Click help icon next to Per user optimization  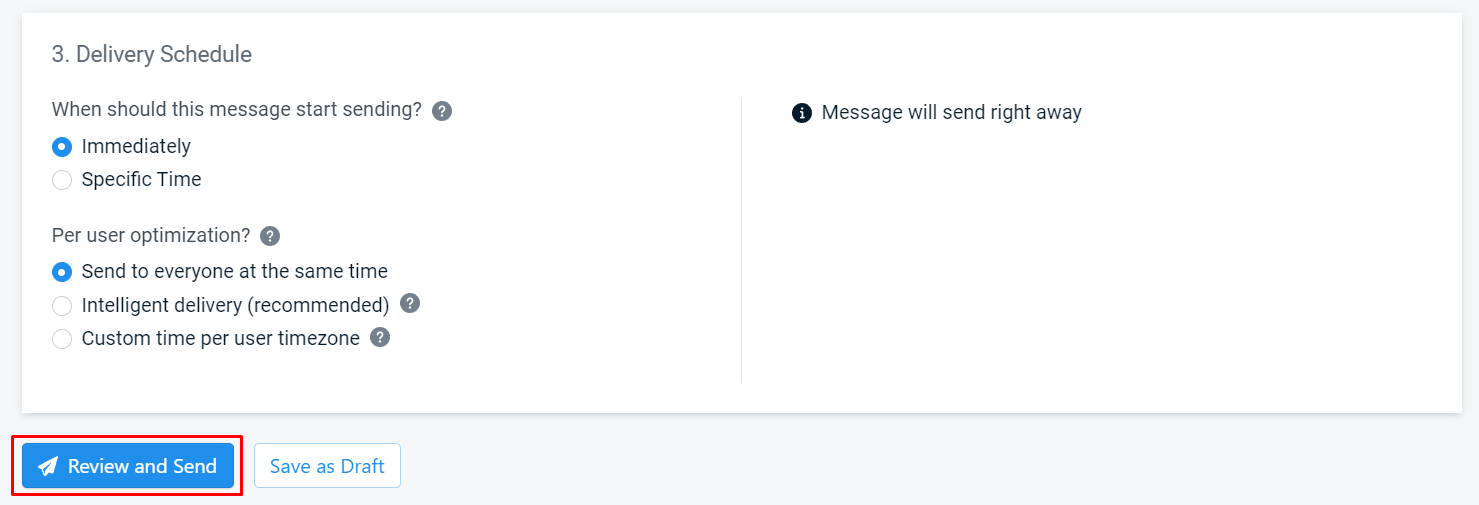coord(270,236)
